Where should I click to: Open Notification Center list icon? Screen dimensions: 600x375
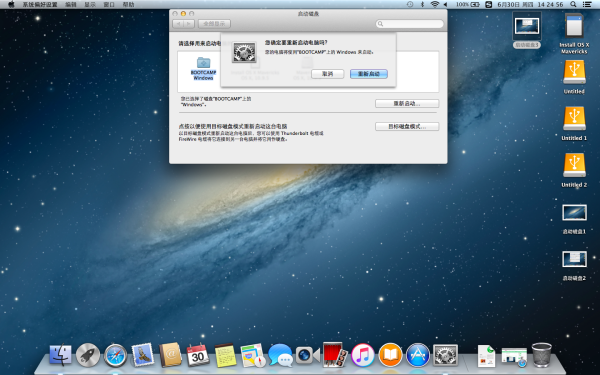coord(587,5)
